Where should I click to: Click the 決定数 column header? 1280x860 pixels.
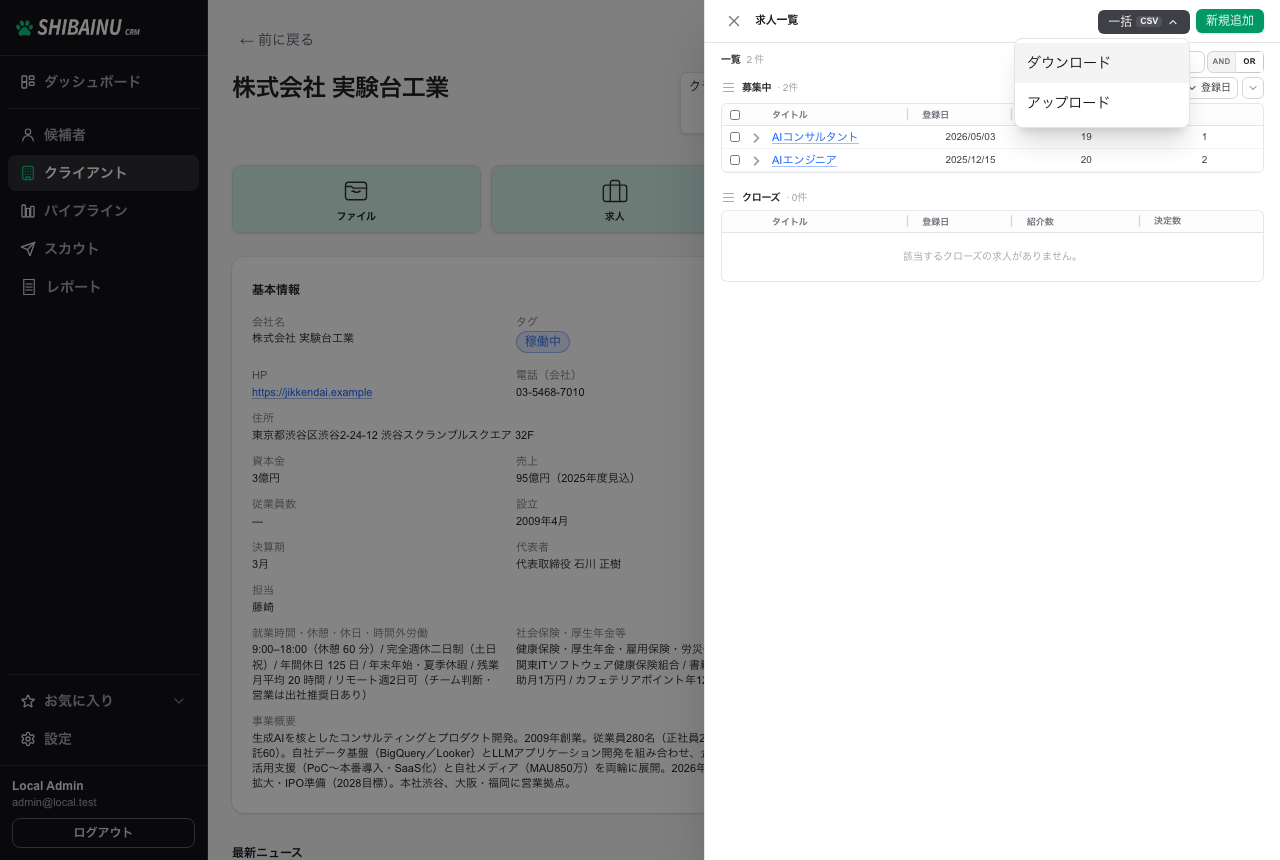(1167, 221)
